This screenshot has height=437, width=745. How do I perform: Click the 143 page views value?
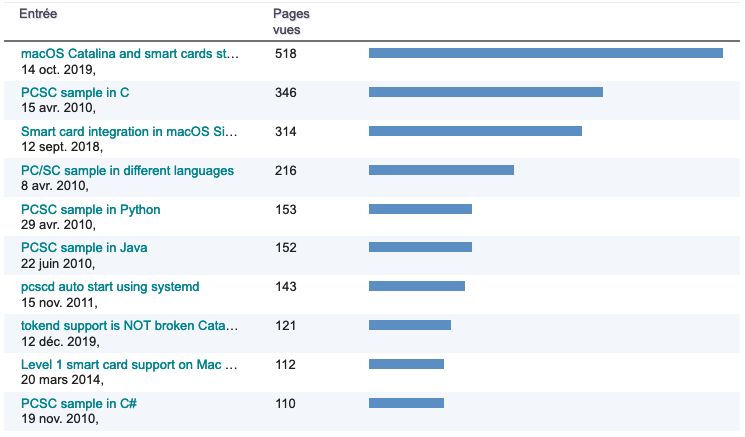286,287
